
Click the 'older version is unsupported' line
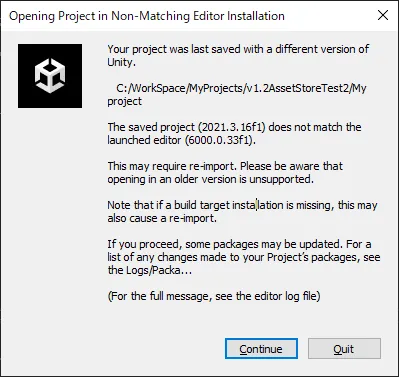210,179
